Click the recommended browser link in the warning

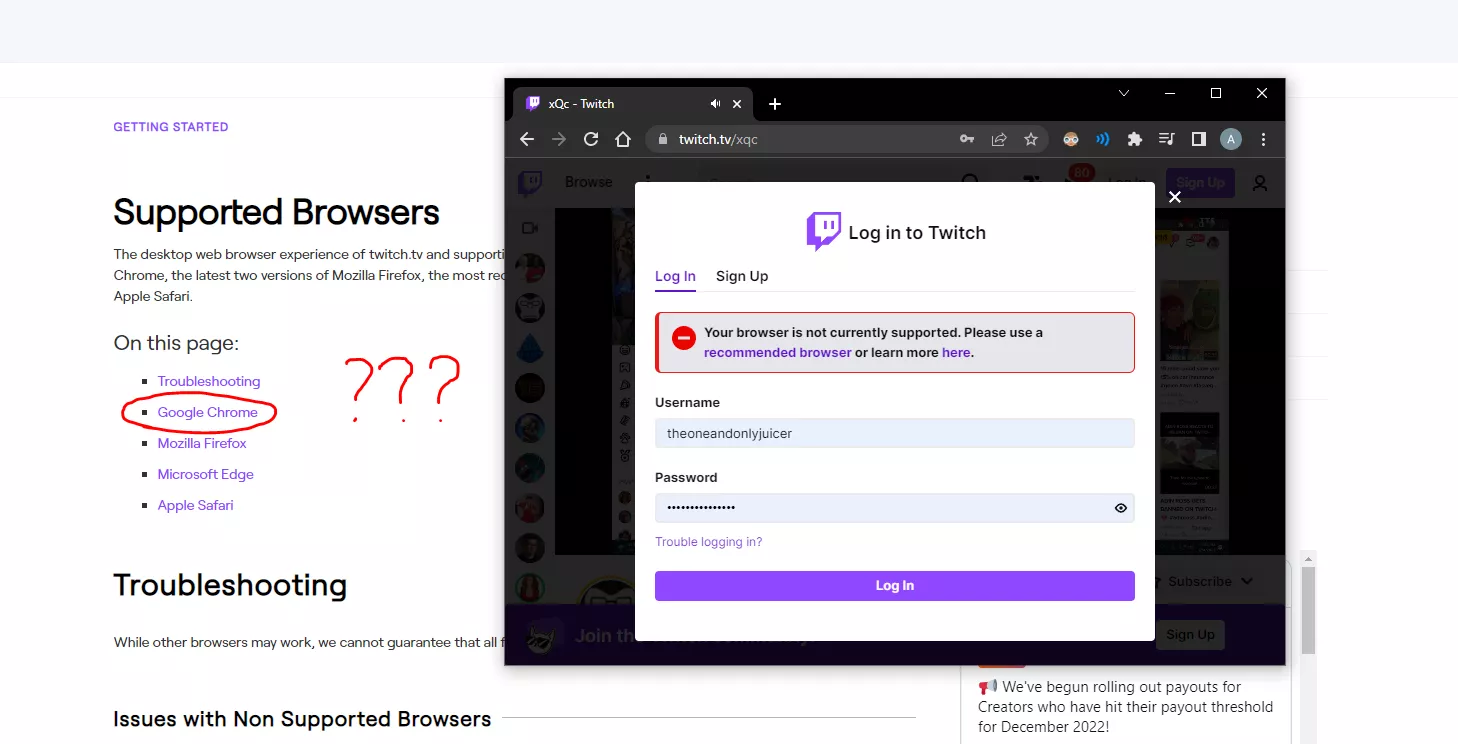pos(777,352)
